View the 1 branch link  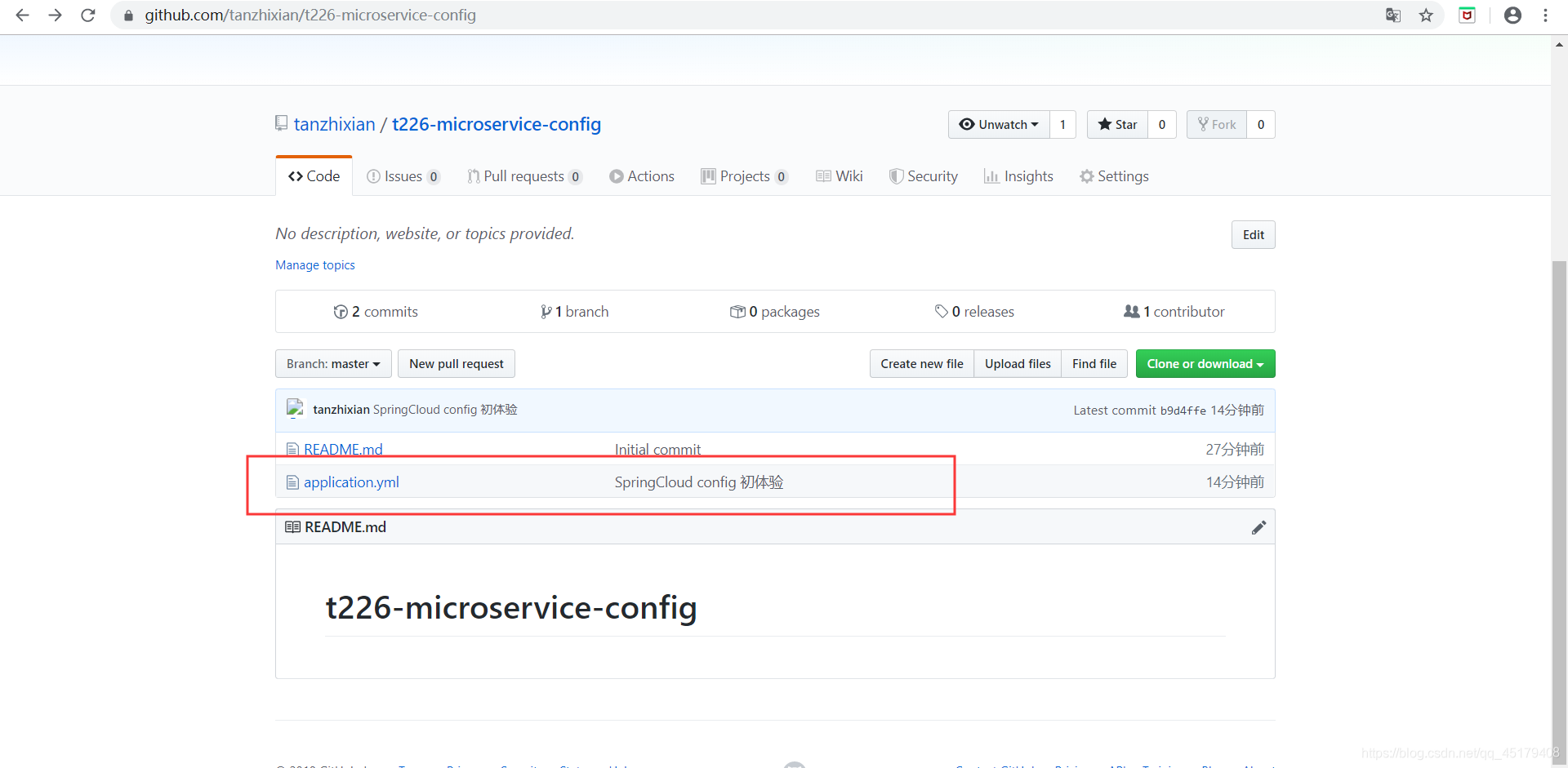(x=574, y=311)
